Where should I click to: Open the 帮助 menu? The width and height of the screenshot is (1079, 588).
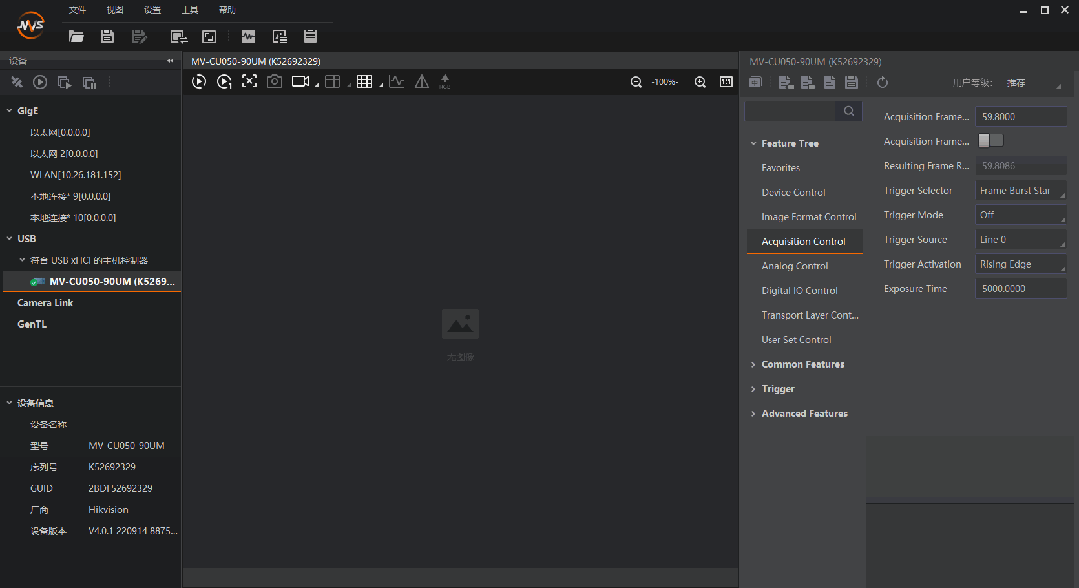click(x=227, y=10)
